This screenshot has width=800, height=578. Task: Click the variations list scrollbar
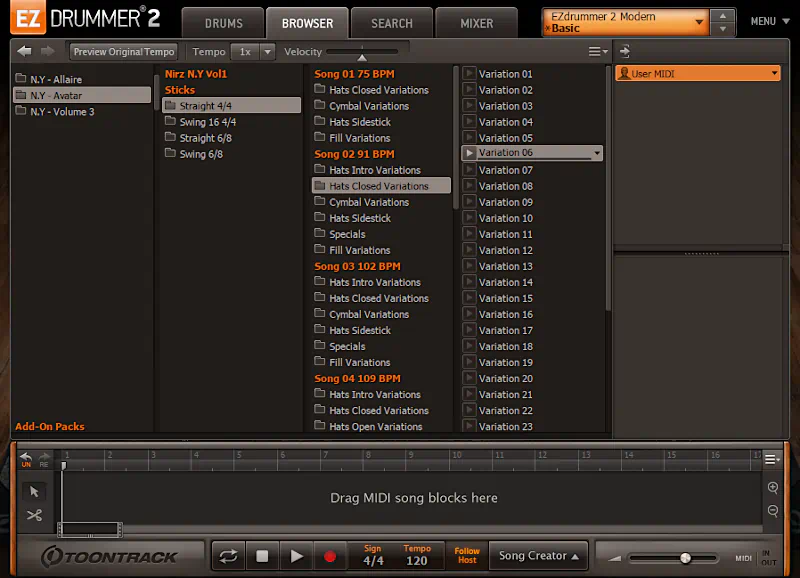pos(608,189)
